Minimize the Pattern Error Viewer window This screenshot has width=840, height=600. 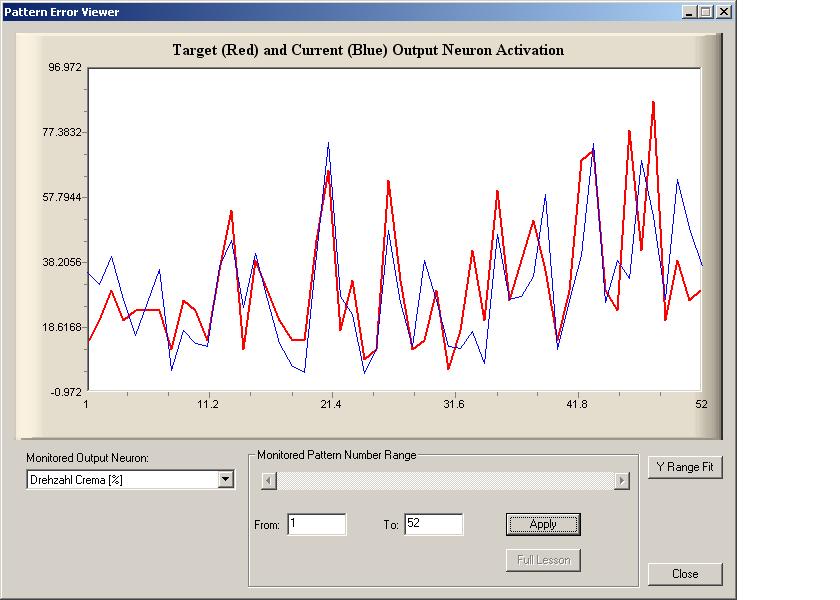click(690, 12)
